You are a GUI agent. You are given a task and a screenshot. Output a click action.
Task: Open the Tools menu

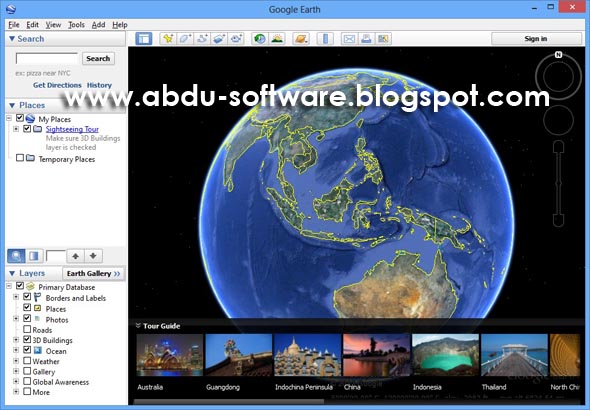tap(76, 25)
